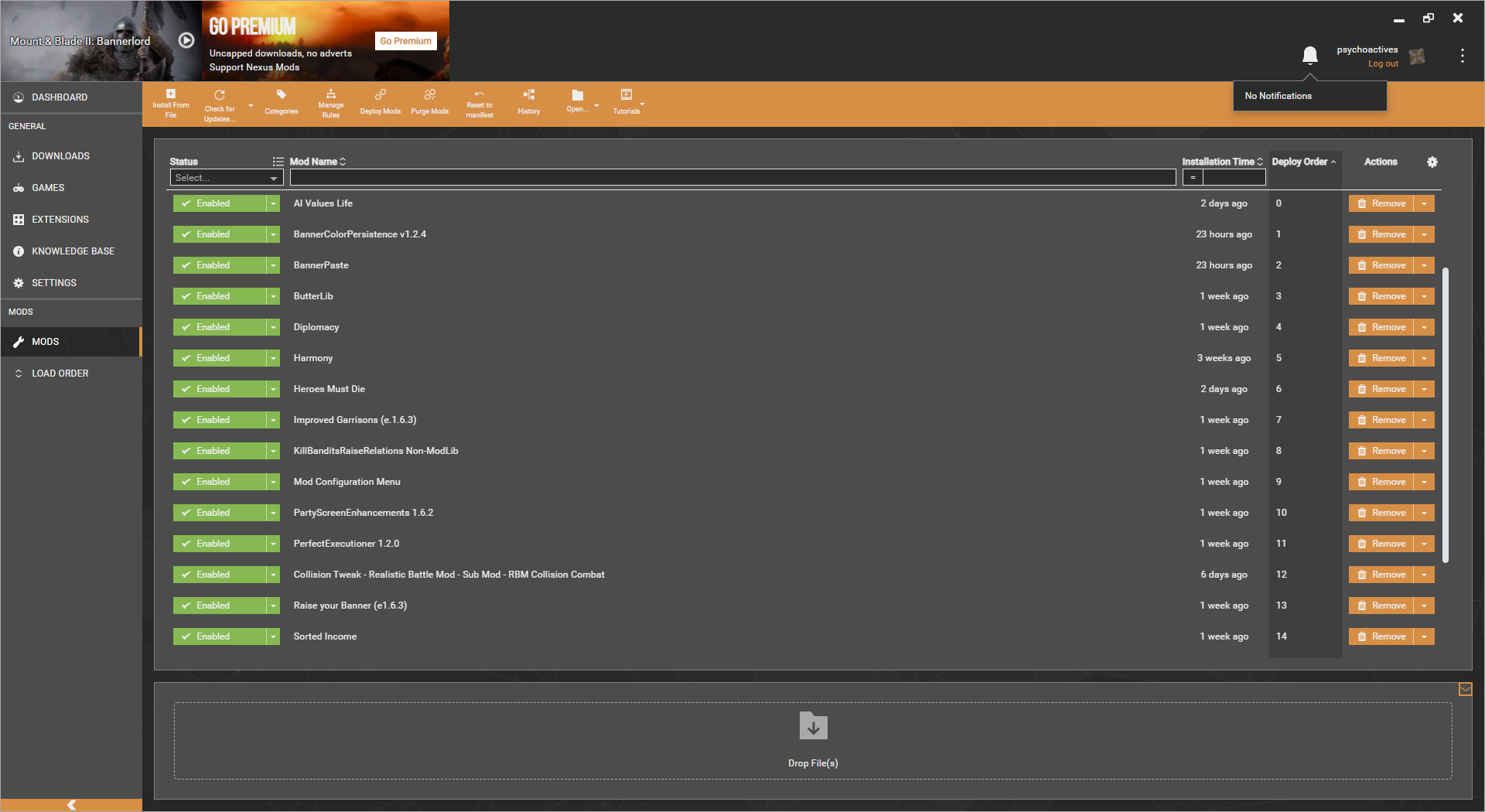Click the notifications bell icon
Viewport: 1485px width, 812px height.
pyautogui.click(x=1309, y=56)
